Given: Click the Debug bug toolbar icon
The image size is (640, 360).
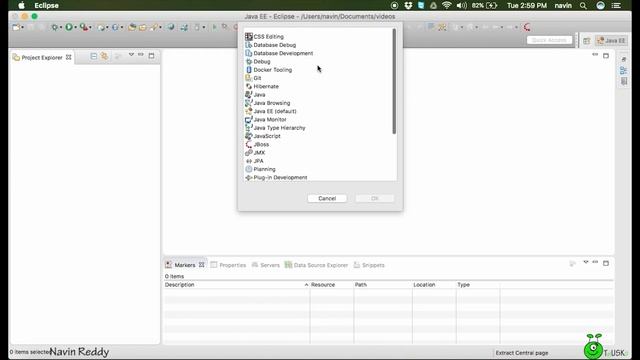Looking at the screenshot, I should 54,27.
